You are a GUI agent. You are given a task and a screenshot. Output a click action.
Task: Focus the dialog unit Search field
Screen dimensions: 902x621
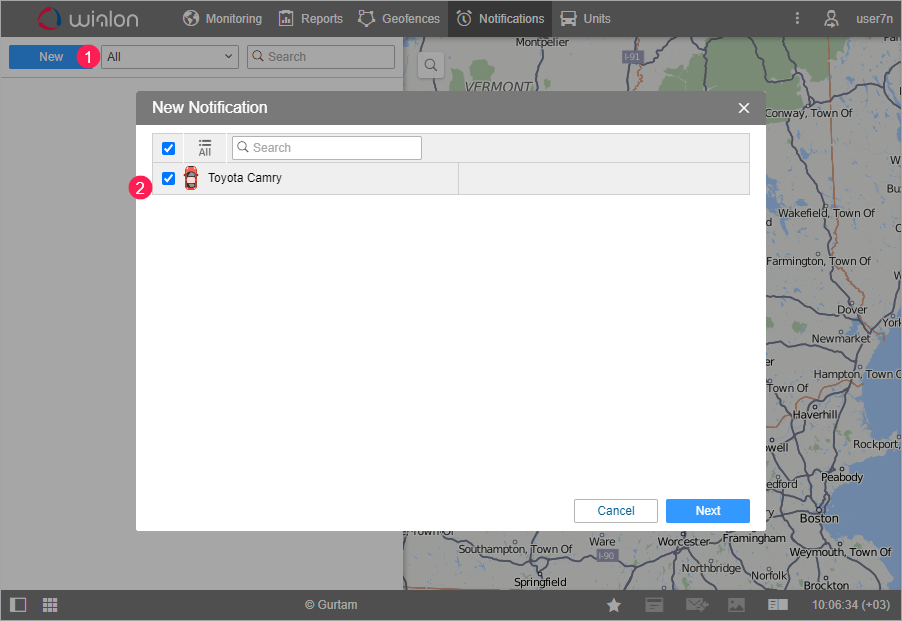point(327,148)
